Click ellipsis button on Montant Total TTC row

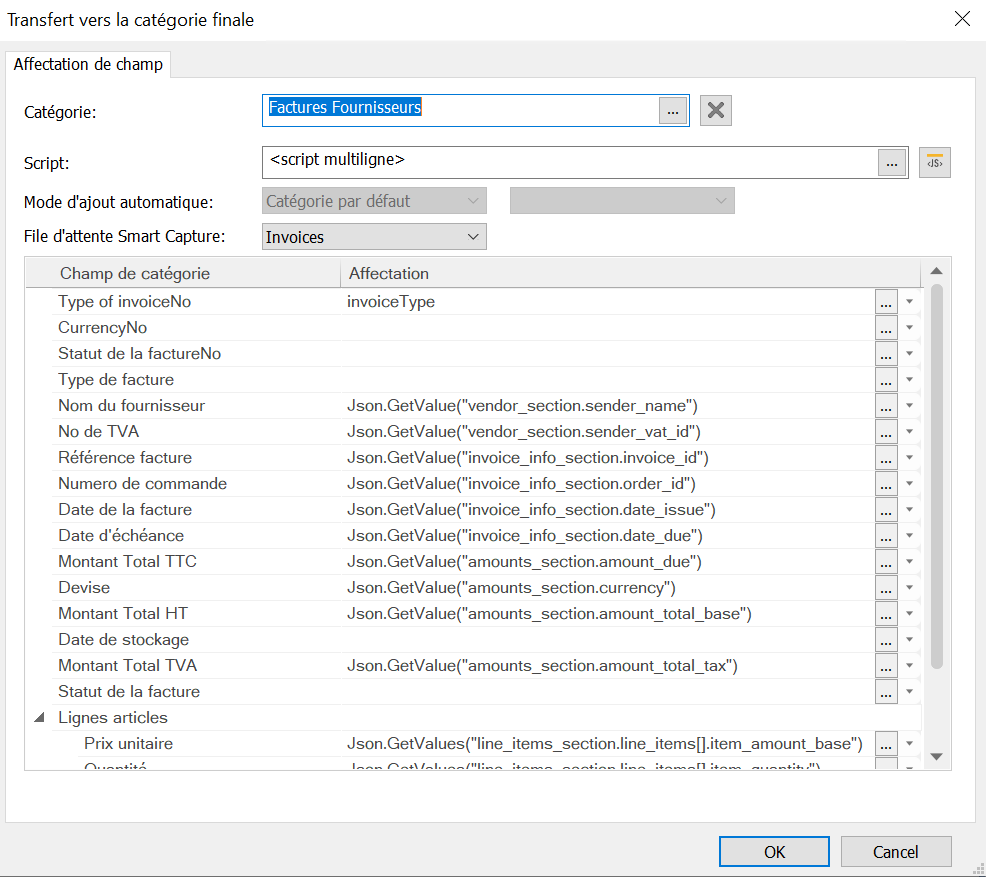click(x=886, y=562)
